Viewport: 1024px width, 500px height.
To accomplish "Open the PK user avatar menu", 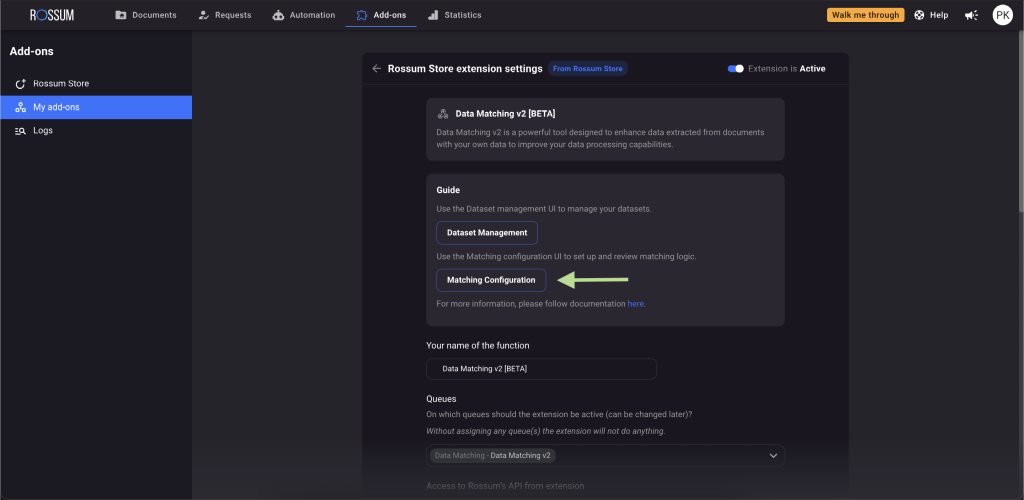I will [1002, 15].
